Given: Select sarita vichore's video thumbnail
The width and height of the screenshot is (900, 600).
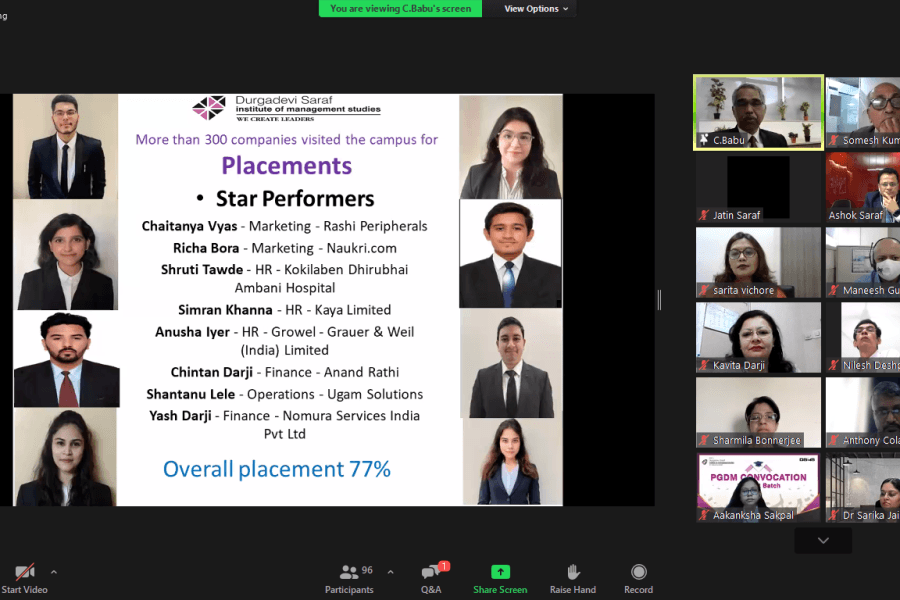Looking at the screenshot, I should [x=758, y=262].
